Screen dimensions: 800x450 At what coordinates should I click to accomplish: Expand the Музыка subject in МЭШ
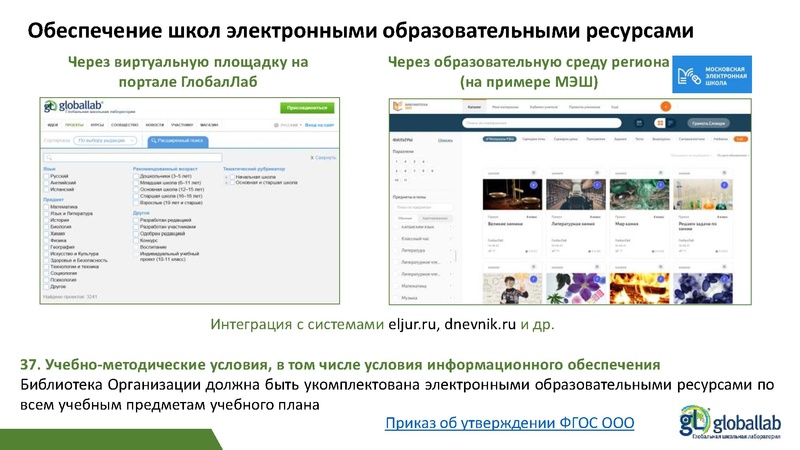(x=451, y=298)
